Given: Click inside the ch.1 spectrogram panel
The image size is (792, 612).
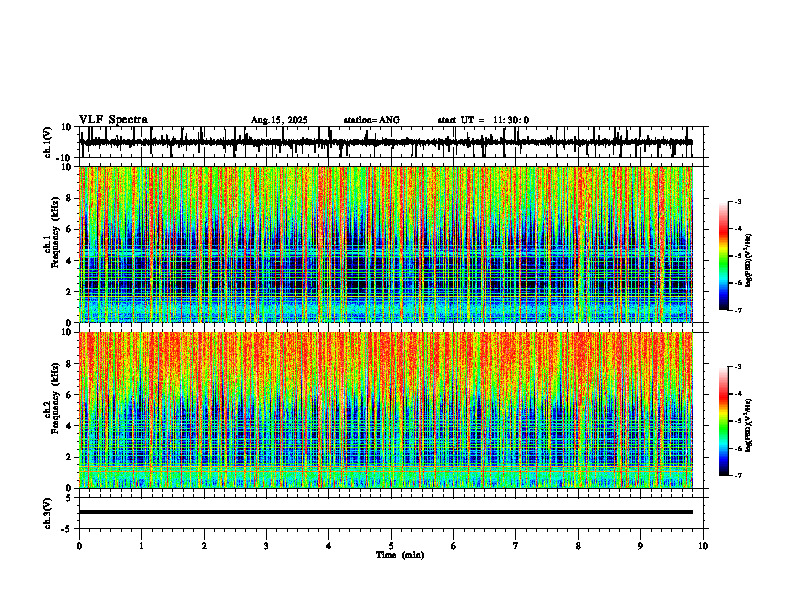Looking at the screenshot, I should click(386, 244).
